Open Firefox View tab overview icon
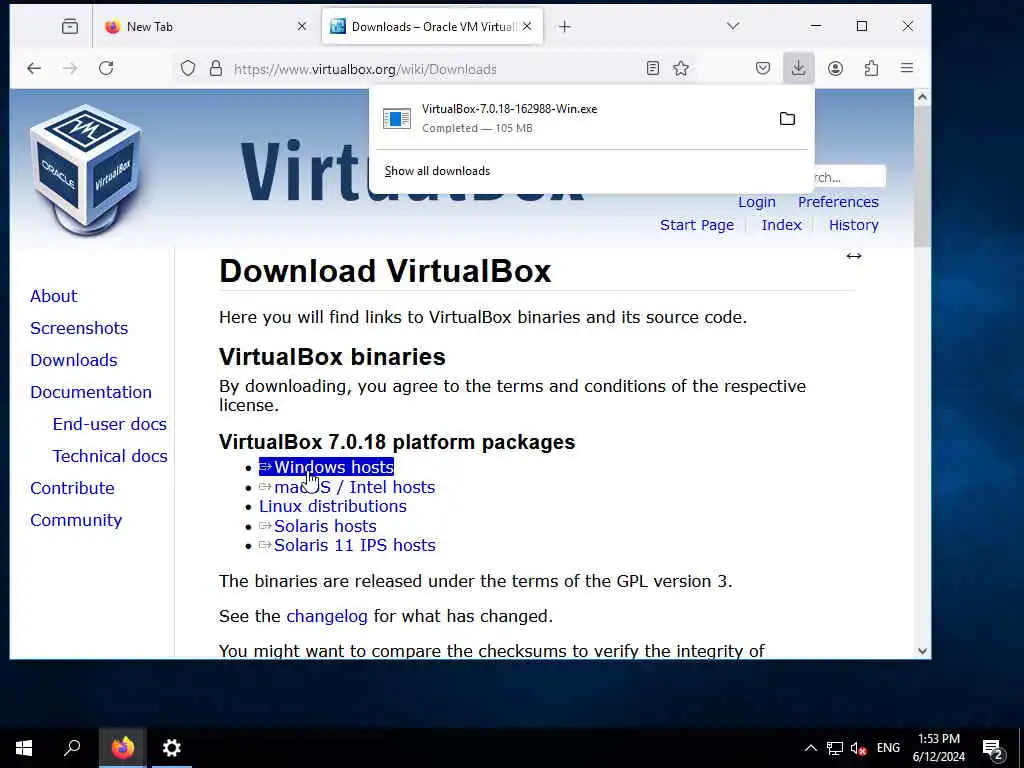The image size is (1024, 768). (x=70, y=26)
